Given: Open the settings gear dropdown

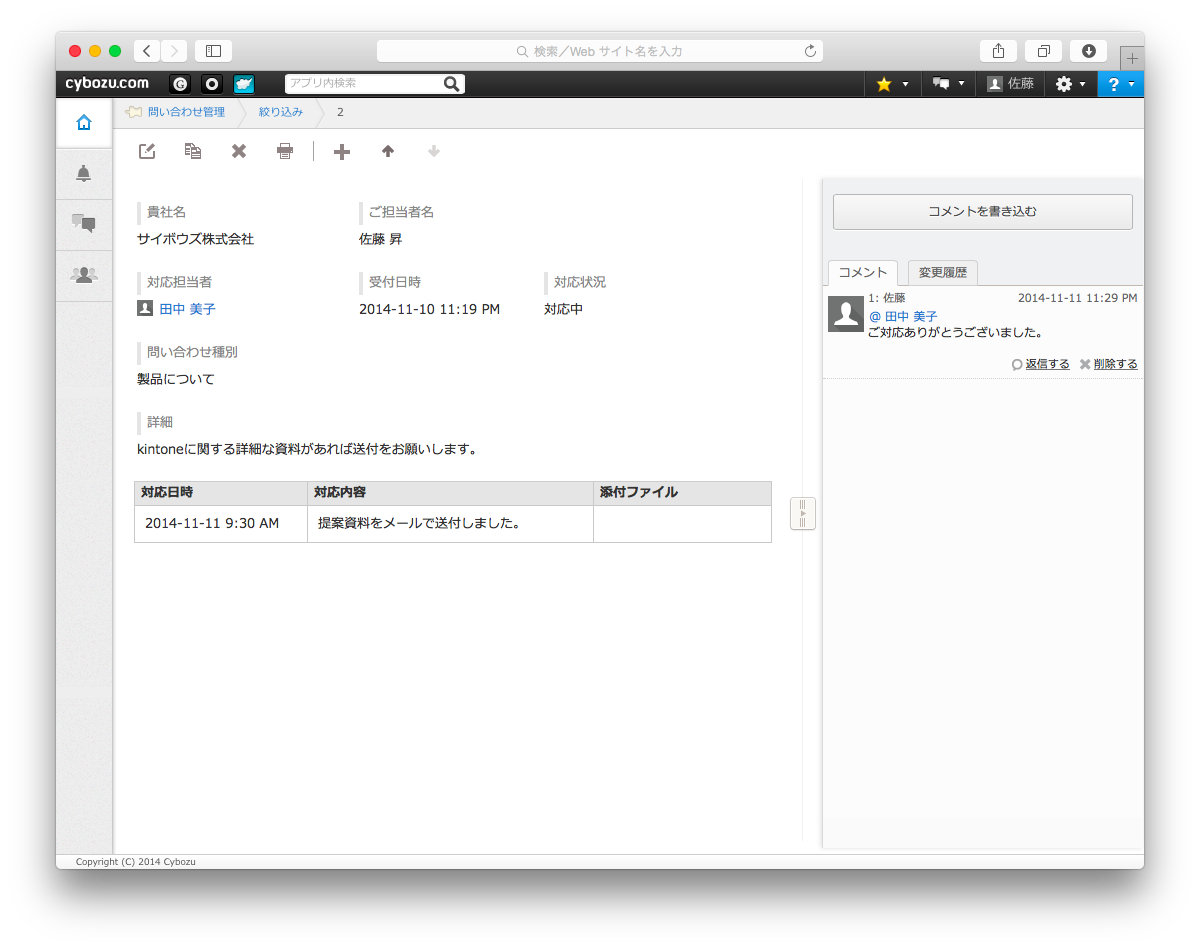Looking at the screenshot, I should pyautogui.click(x=1070, y=84).
